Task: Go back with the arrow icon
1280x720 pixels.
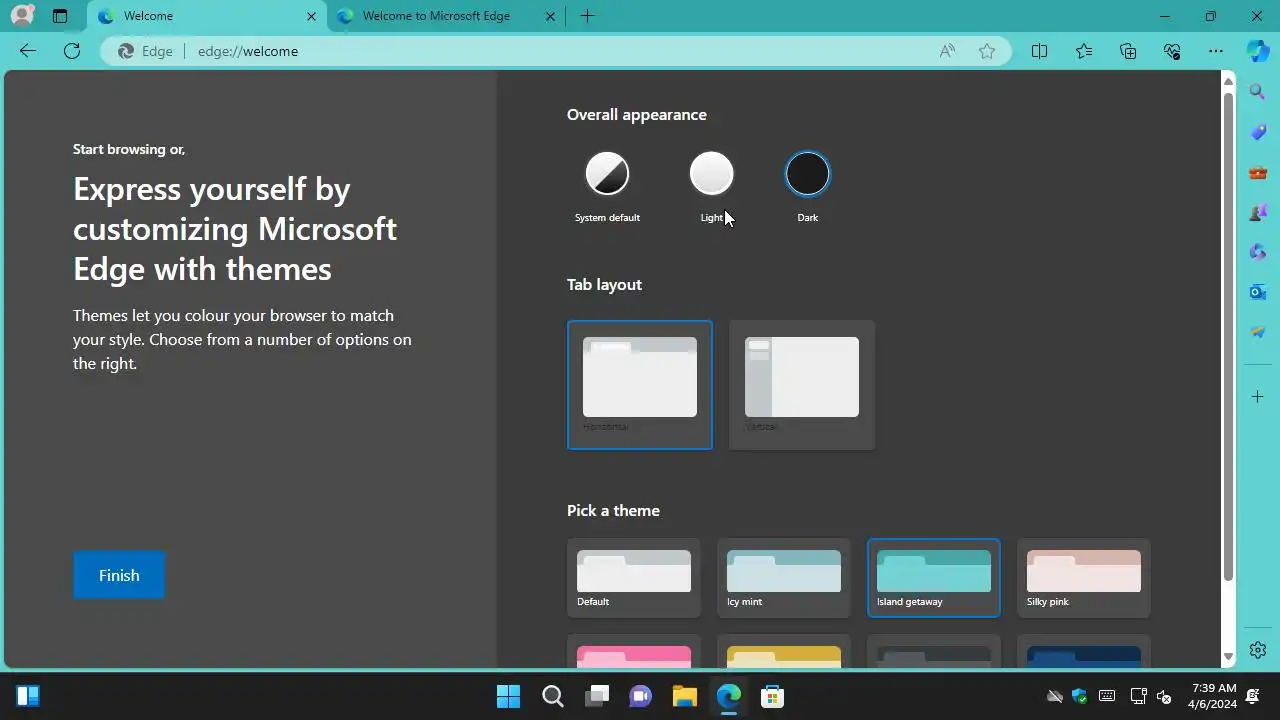Action: pos(28,51)
